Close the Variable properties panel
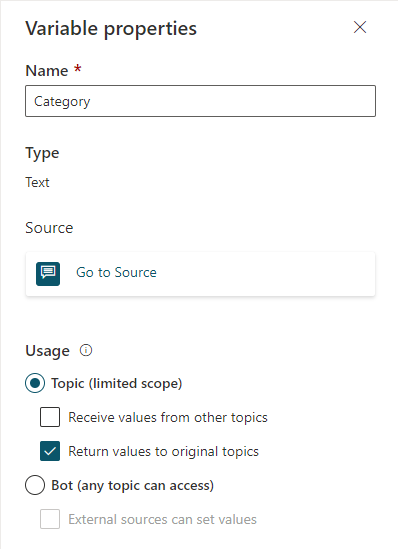 pyautogui.click(x=360, y=27)
